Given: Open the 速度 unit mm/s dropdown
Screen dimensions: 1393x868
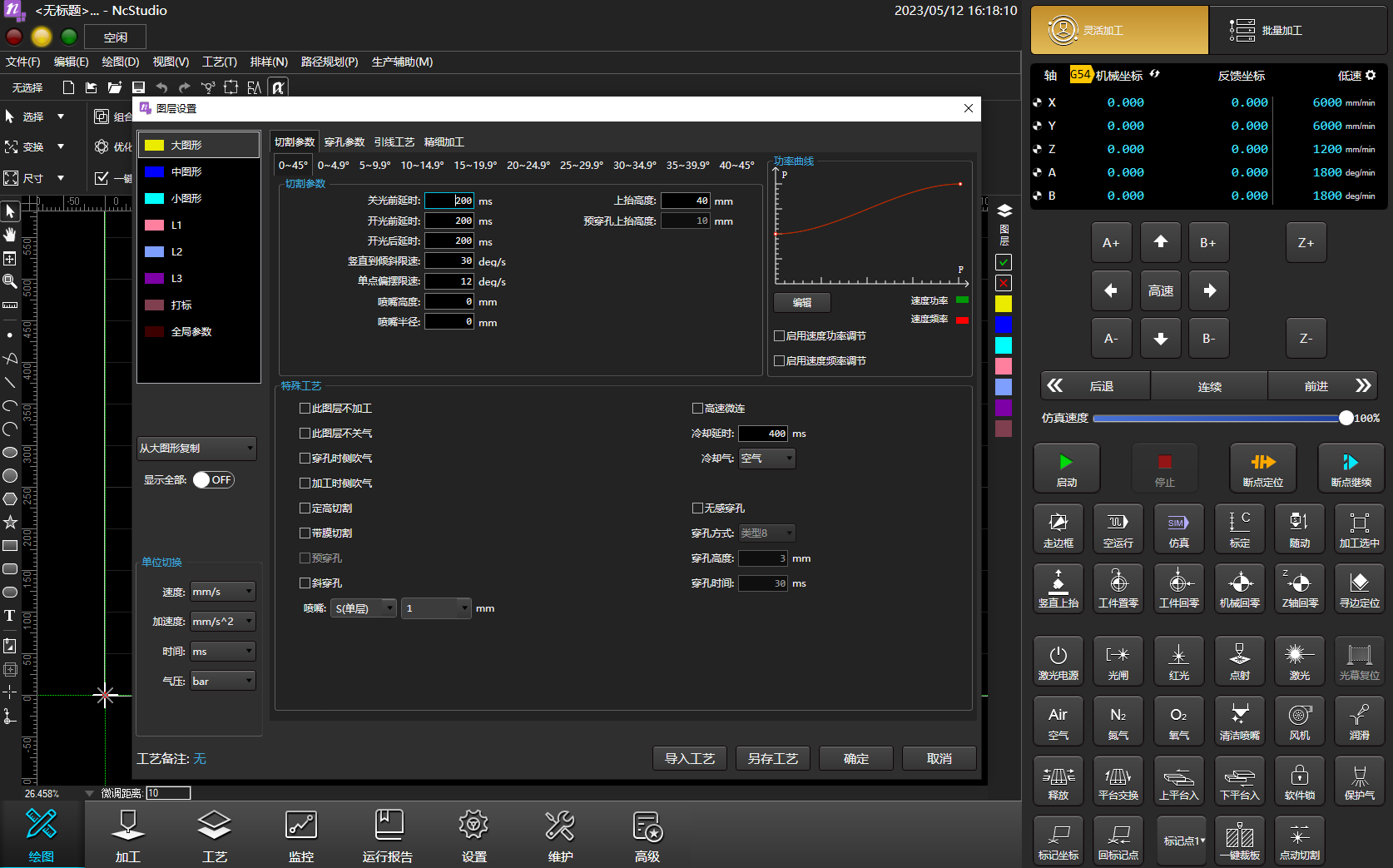Looking at the screenshot, I should click(222, 592).
